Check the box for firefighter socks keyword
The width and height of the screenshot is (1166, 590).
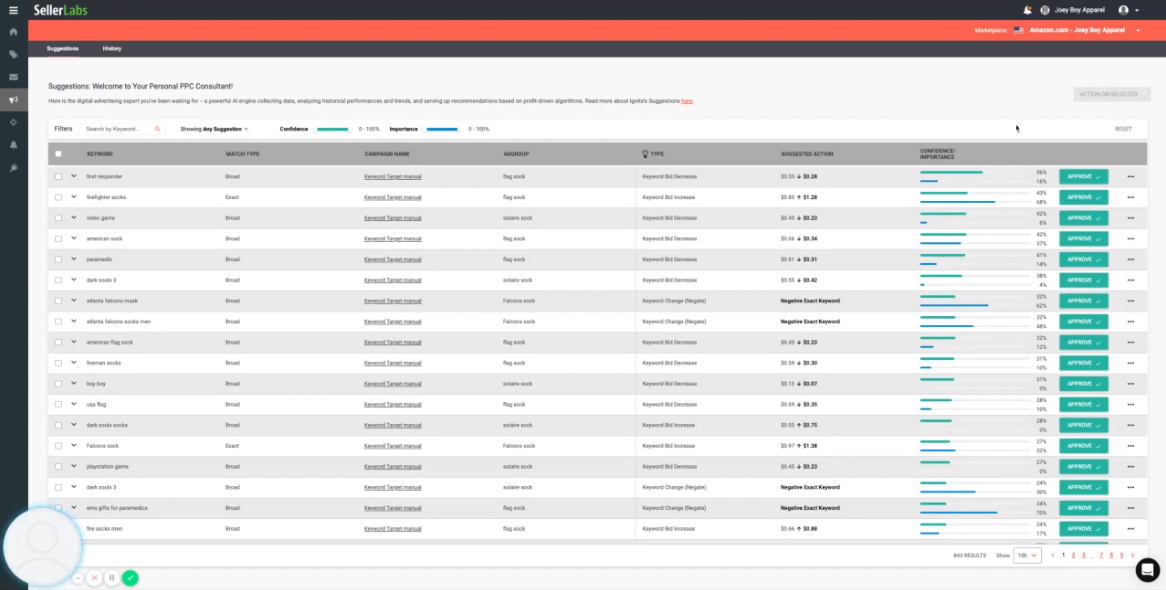(58, 197)
